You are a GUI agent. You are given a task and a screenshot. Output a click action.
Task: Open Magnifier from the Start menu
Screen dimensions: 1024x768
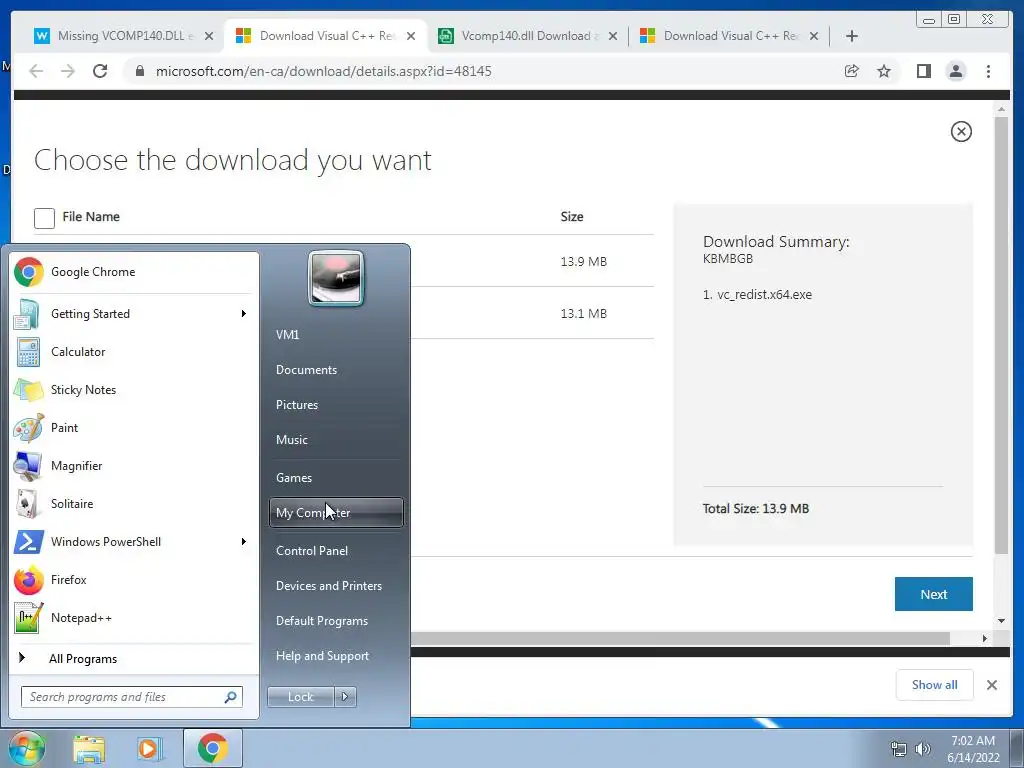point(133,466)
